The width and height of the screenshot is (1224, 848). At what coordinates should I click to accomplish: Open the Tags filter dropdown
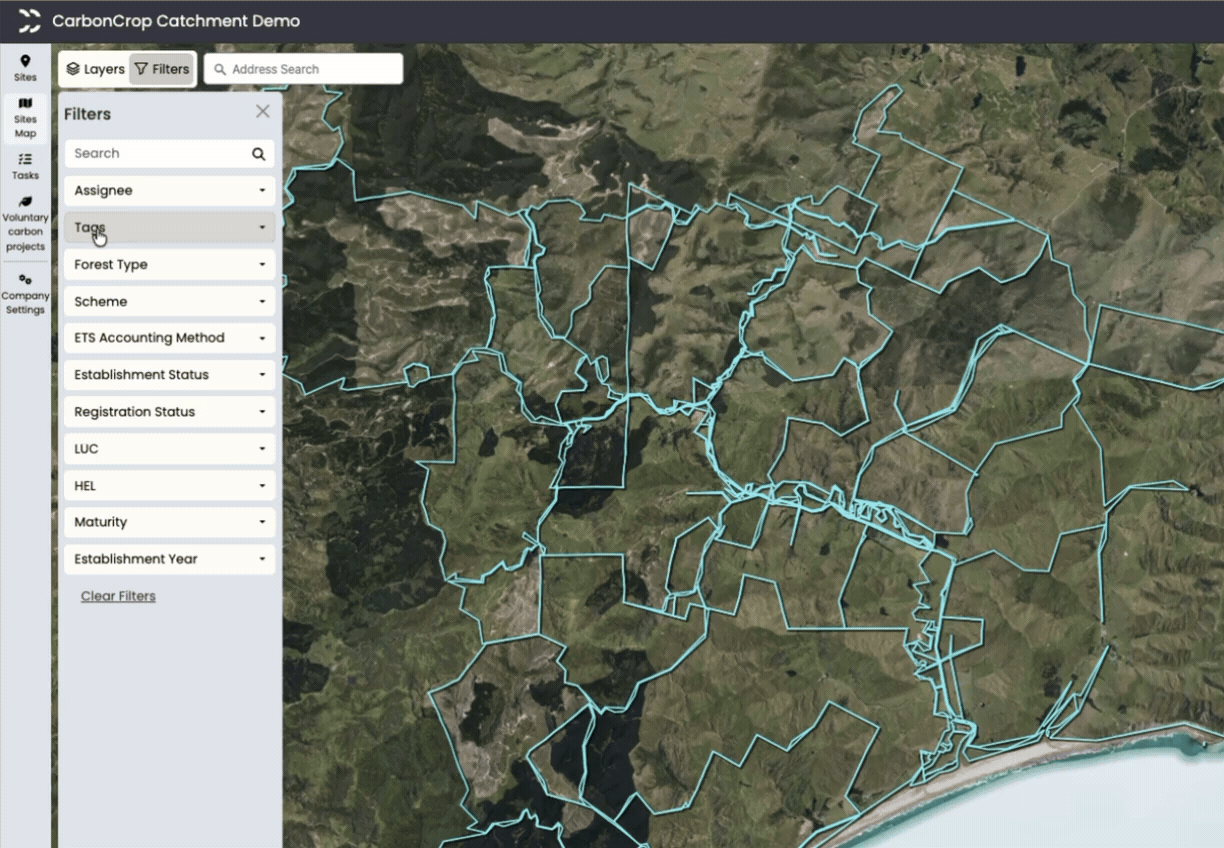coord(170,228)
